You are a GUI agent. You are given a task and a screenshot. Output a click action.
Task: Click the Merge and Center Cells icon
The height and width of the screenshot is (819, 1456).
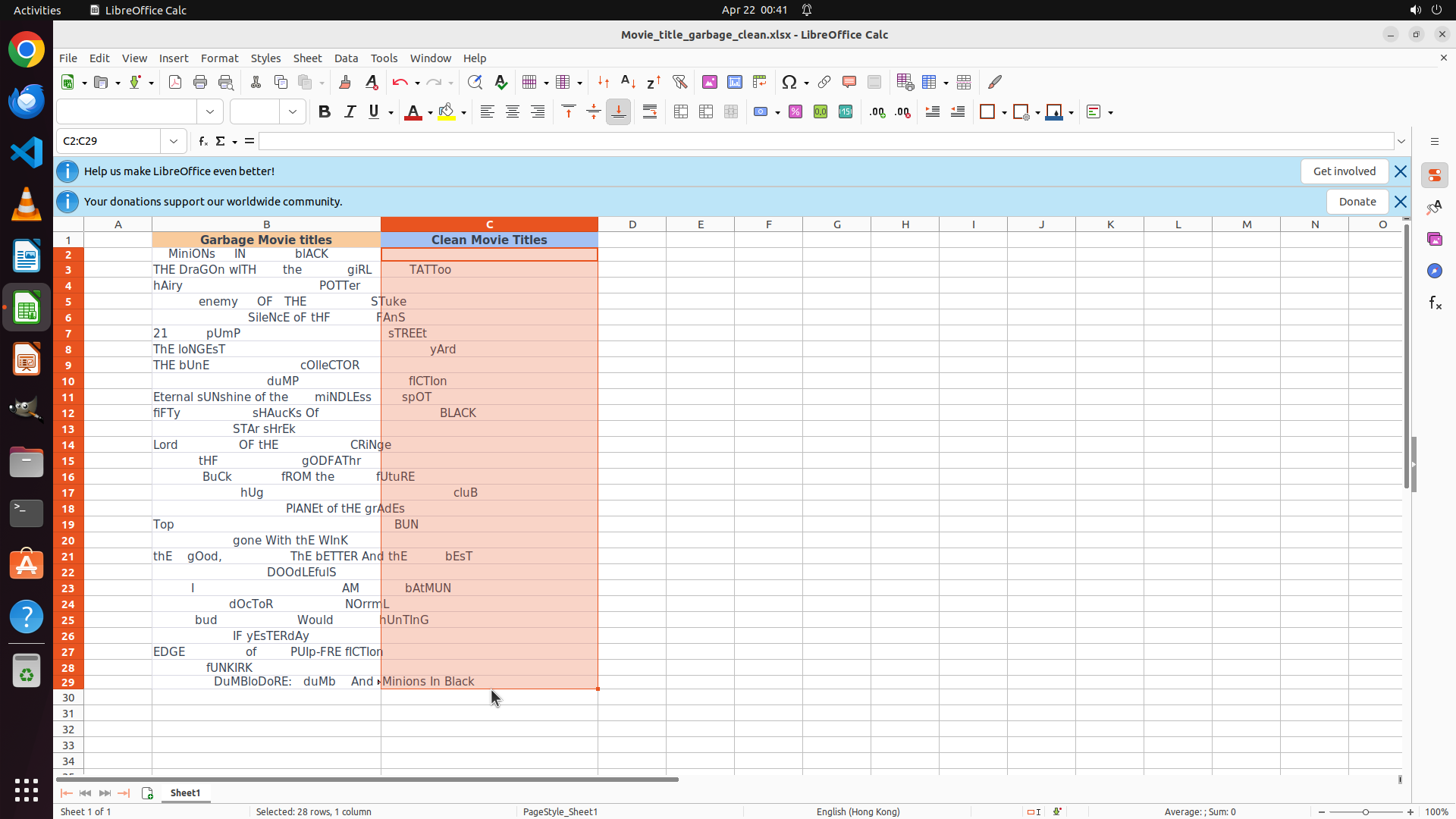click(x=681, y=112)
